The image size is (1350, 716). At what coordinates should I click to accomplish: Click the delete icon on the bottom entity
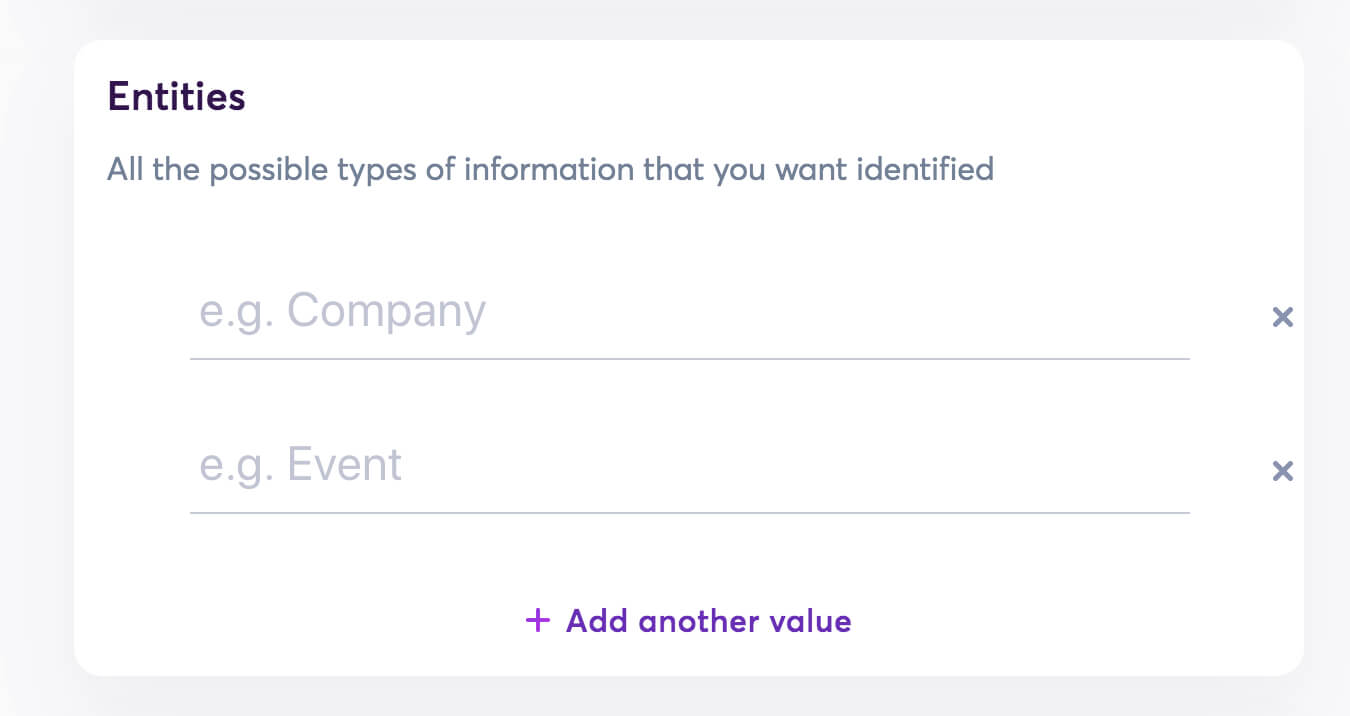(1283, 470)
